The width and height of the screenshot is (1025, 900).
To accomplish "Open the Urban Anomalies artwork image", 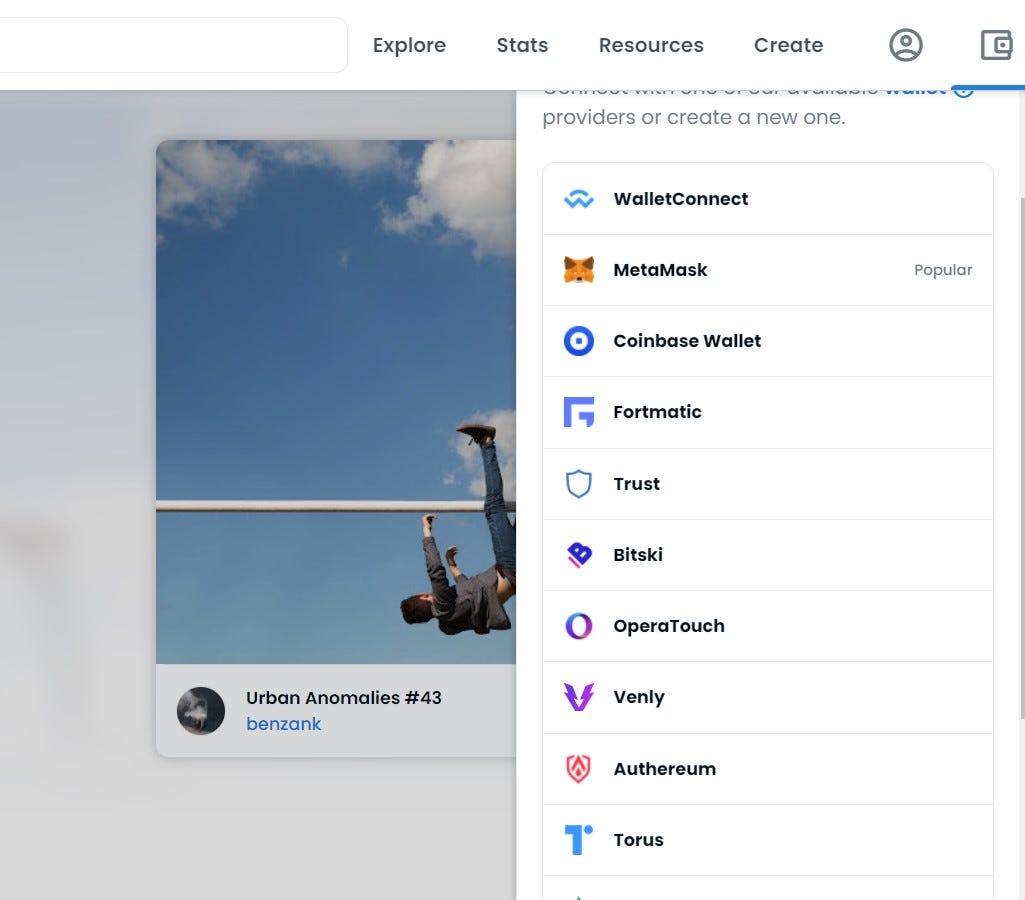I will (x=336, y=402).
